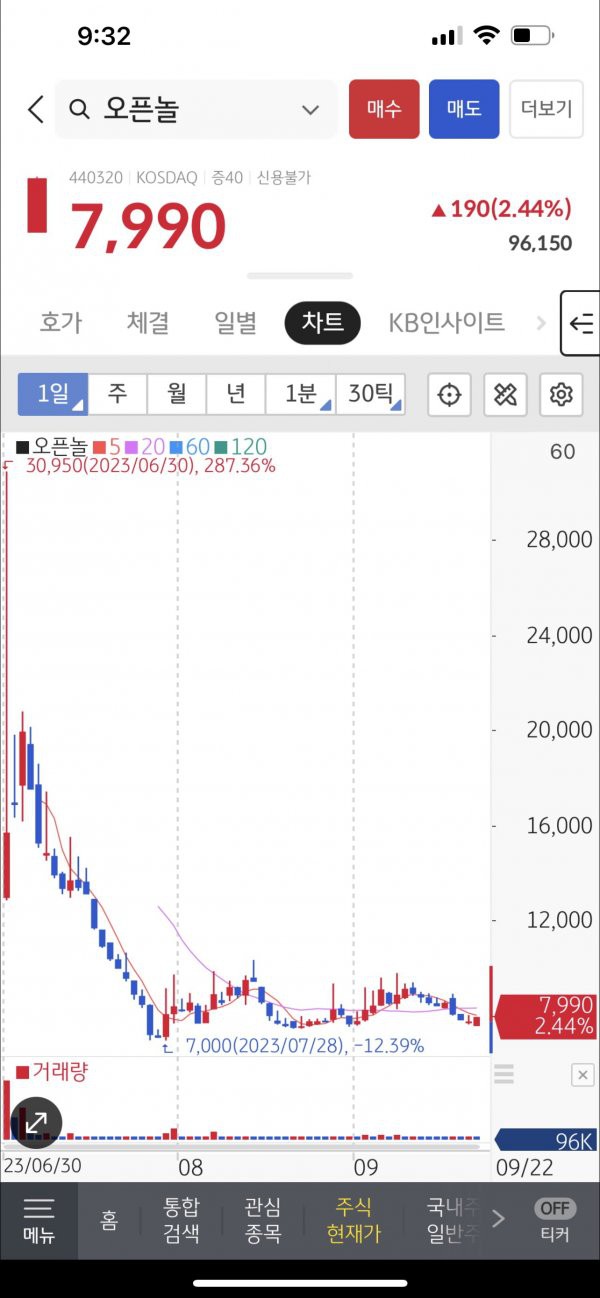This screenshot has width=600, height=1298.
Task: Tap the large 7,990 current price
Action: tap(147, 226)
